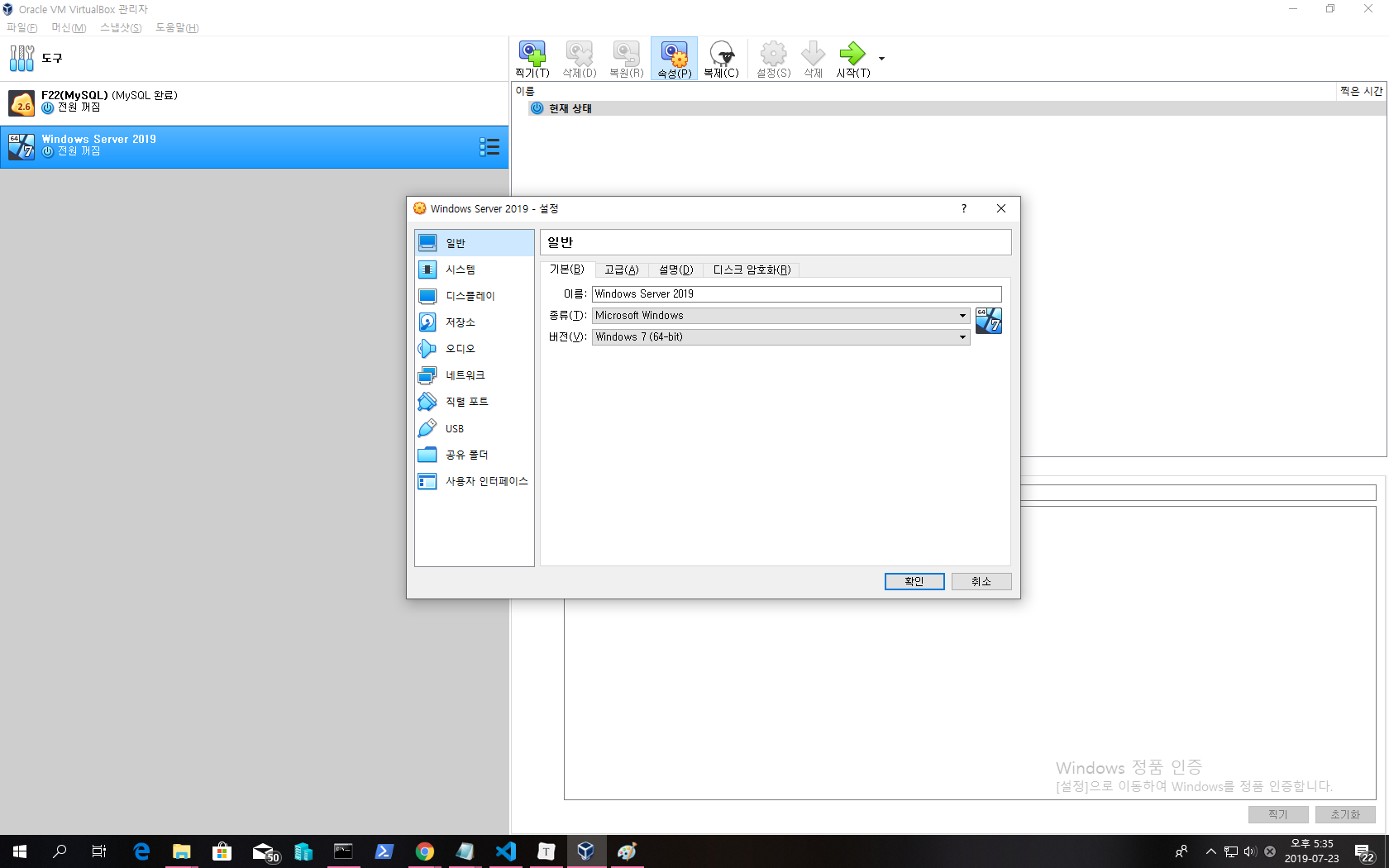Click the Take snapshot (찍기) toolbar icon
The width and height of the screenshot is (1389, 868).
[x=532, y=59]
